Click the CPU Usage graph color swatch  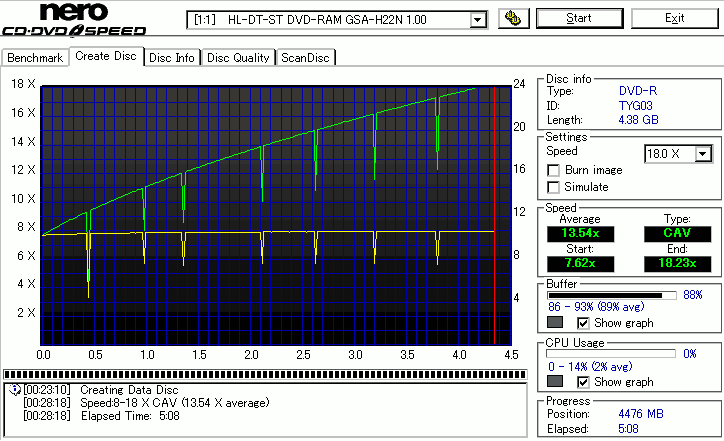click(x=555, y=381)
